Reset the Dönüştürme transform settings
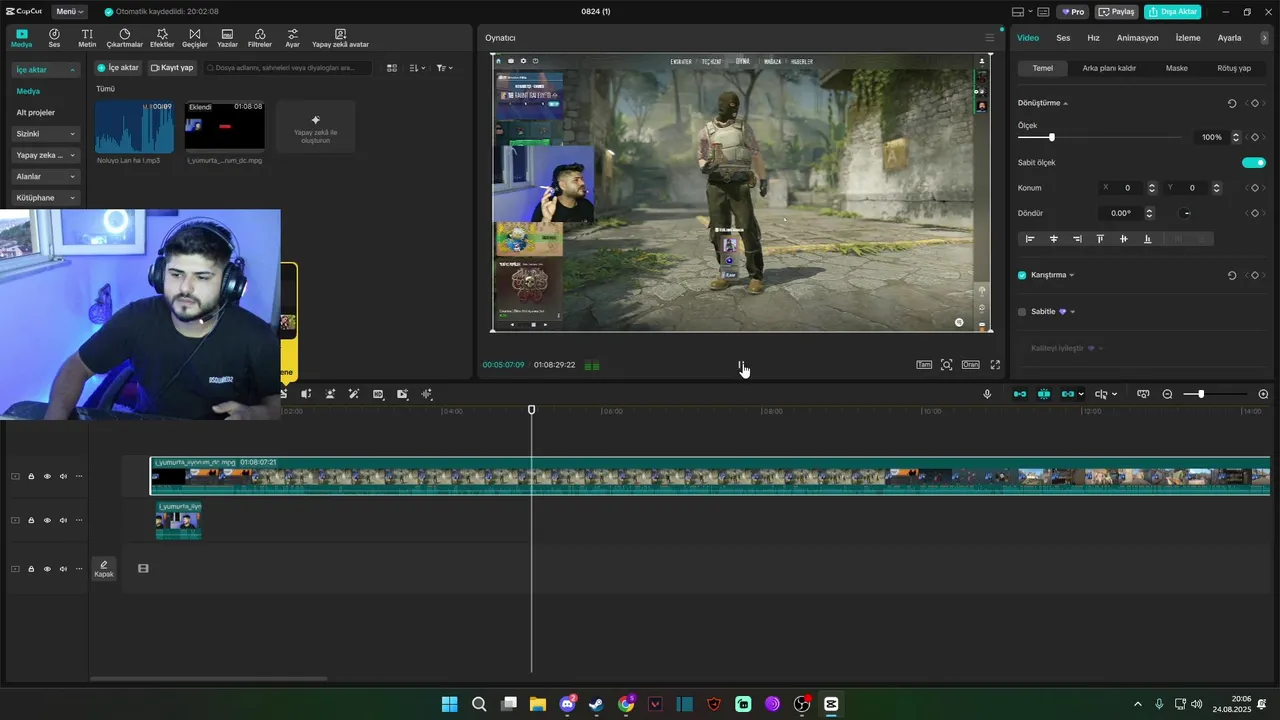The height and width of the screenshot is (720, 1280). (x=1231, y=103)
